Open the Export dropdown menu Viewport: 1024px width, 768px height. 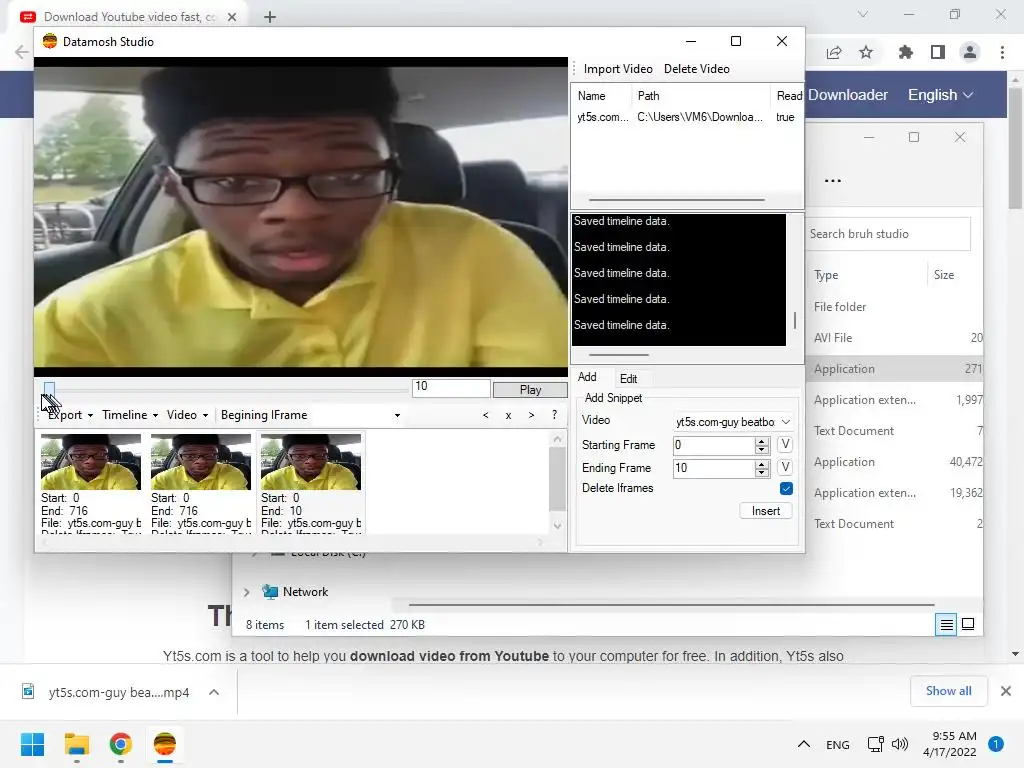click(70, 415)
